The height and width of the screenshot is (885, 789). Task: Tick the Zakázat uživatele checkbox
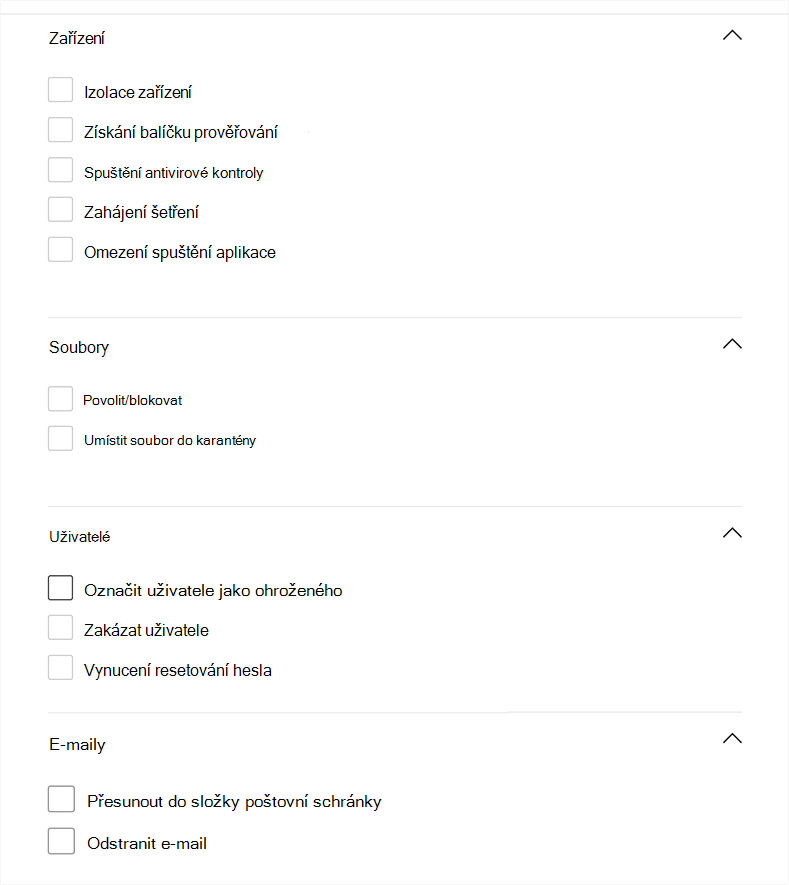61,628
